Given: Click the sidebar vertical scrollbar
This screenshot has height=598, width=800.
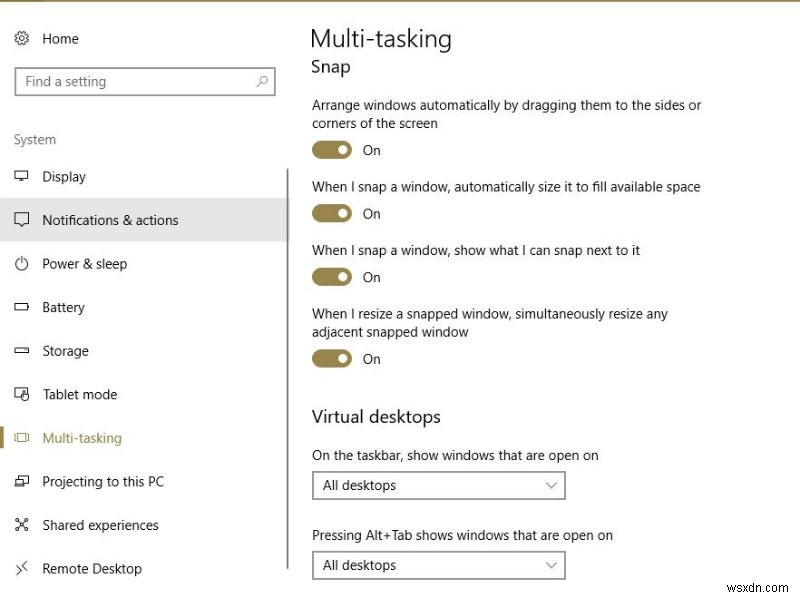Looking at the screenshot, I should point(288,368).
